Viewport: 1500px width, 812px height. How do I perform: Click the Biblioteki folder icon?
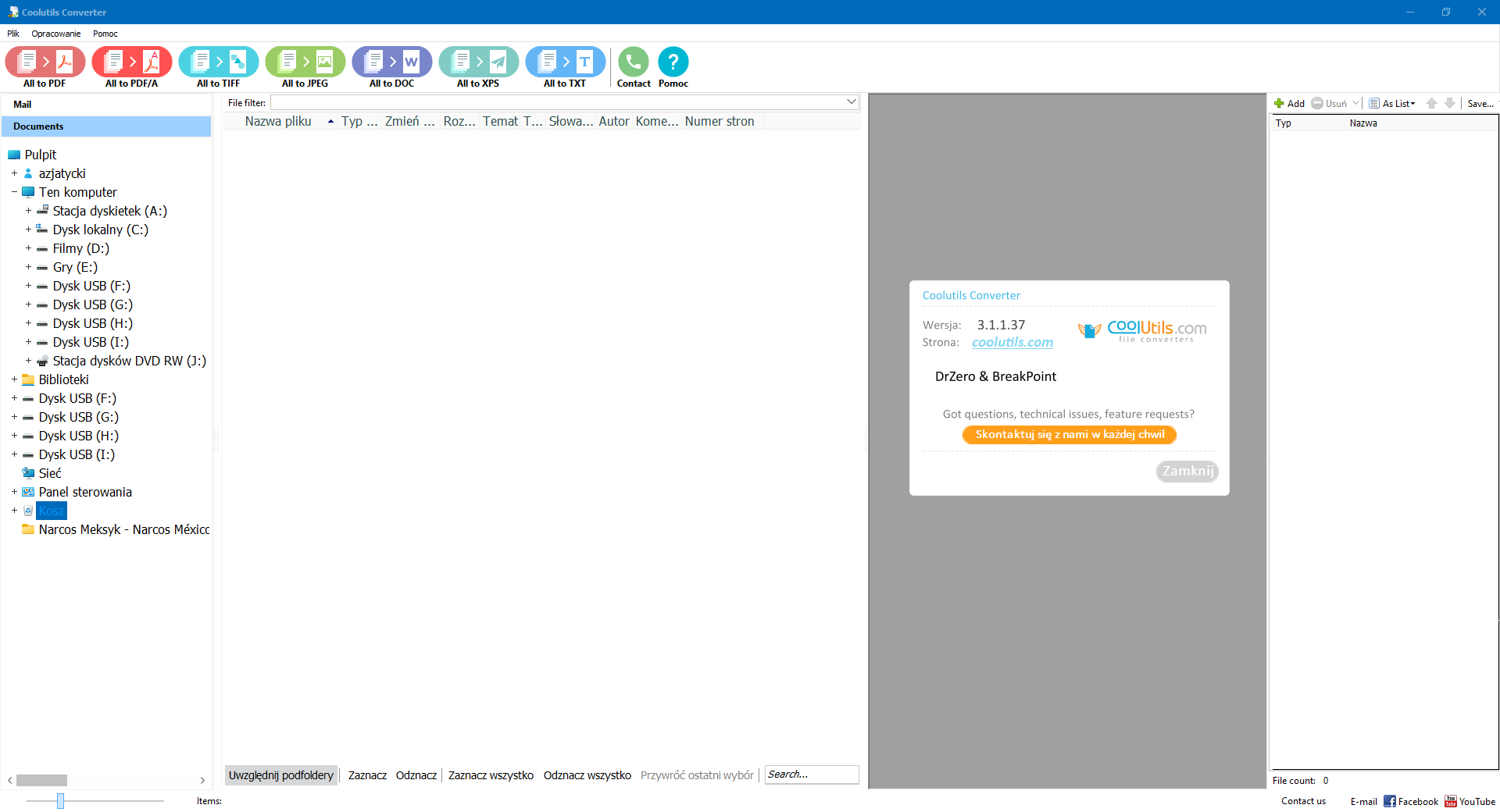[28, 379]
